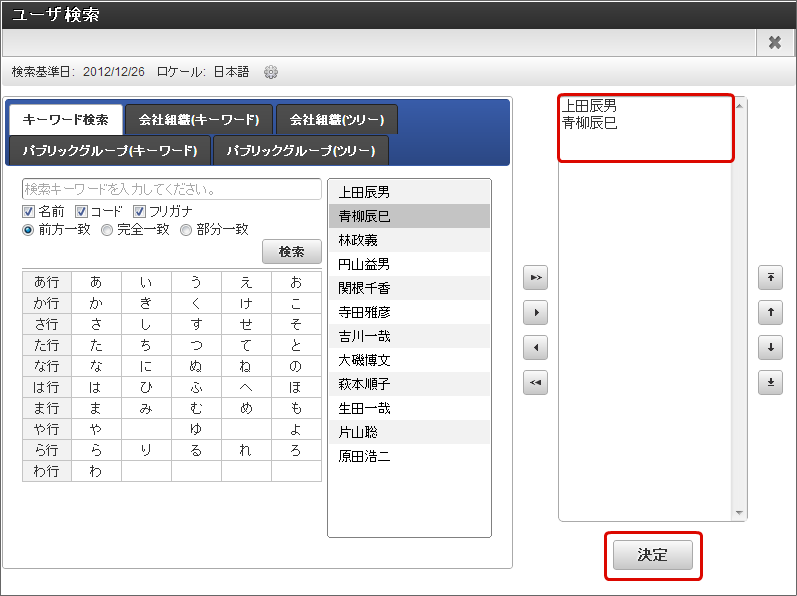The image size is (797, 596).
Task: Filter by kana む
Action: coord(196,408)
